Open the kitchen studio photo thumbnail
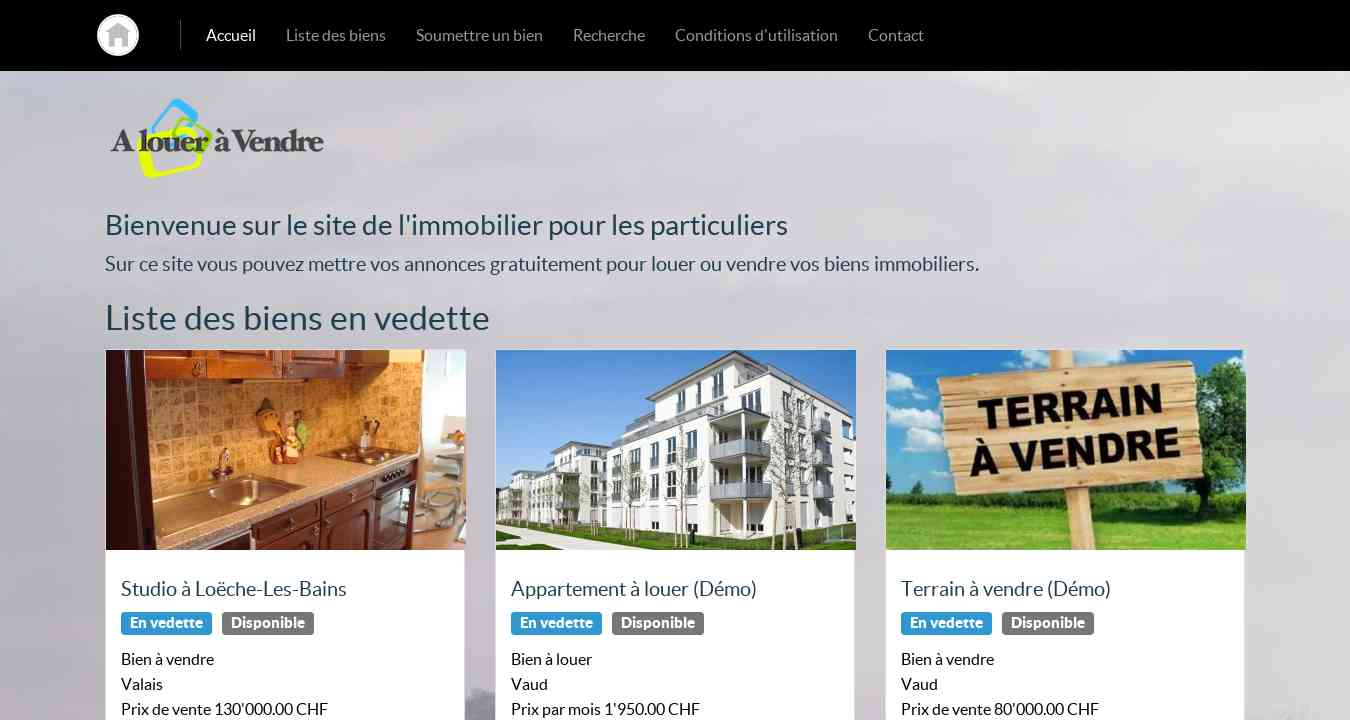The image size is (1350, 720). coord(286,450)
